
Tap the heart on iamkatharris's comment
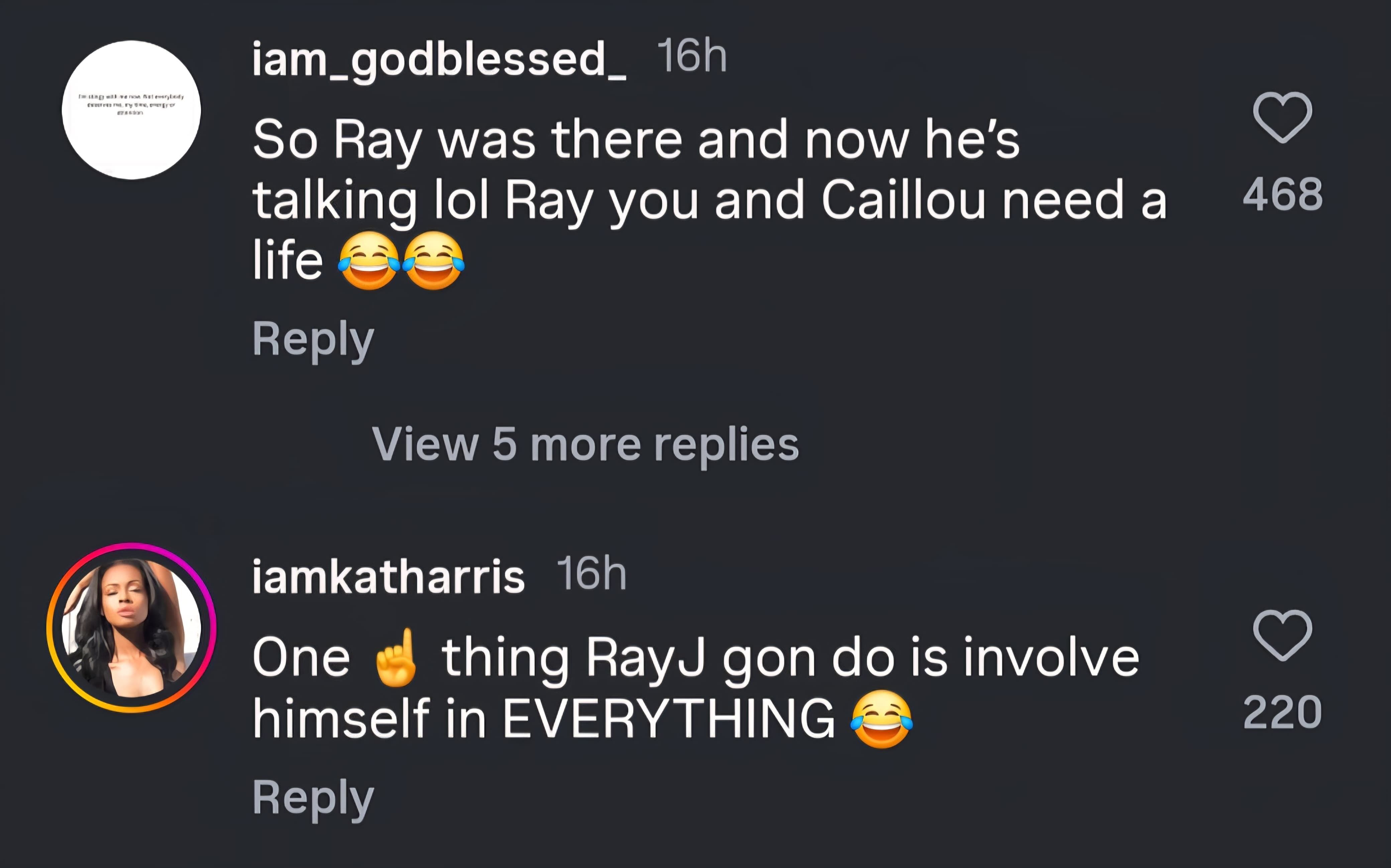pyautogui.click(x=1283, y=635)
